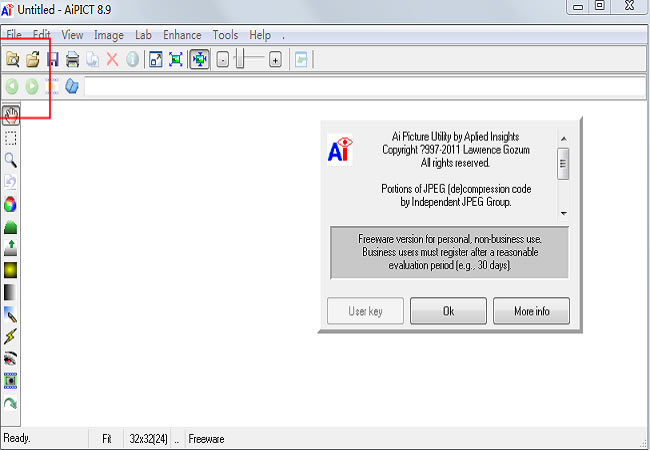
Task: Select the rectangular selection tool
Action: (x=11, y=138)
